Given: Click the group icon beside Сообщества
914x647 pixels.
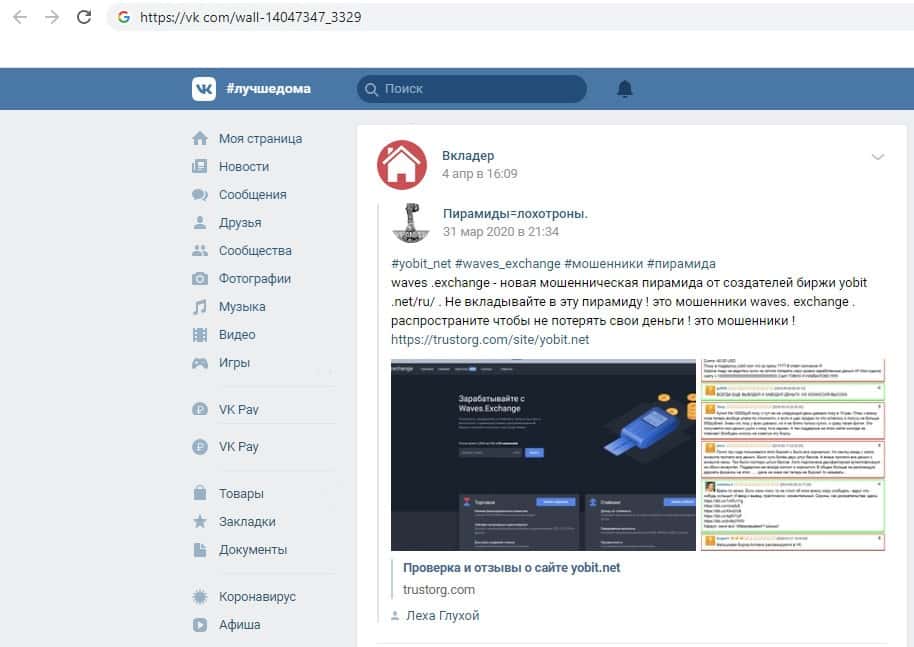Looking at the screenshot, I should (x=200, y=251).
